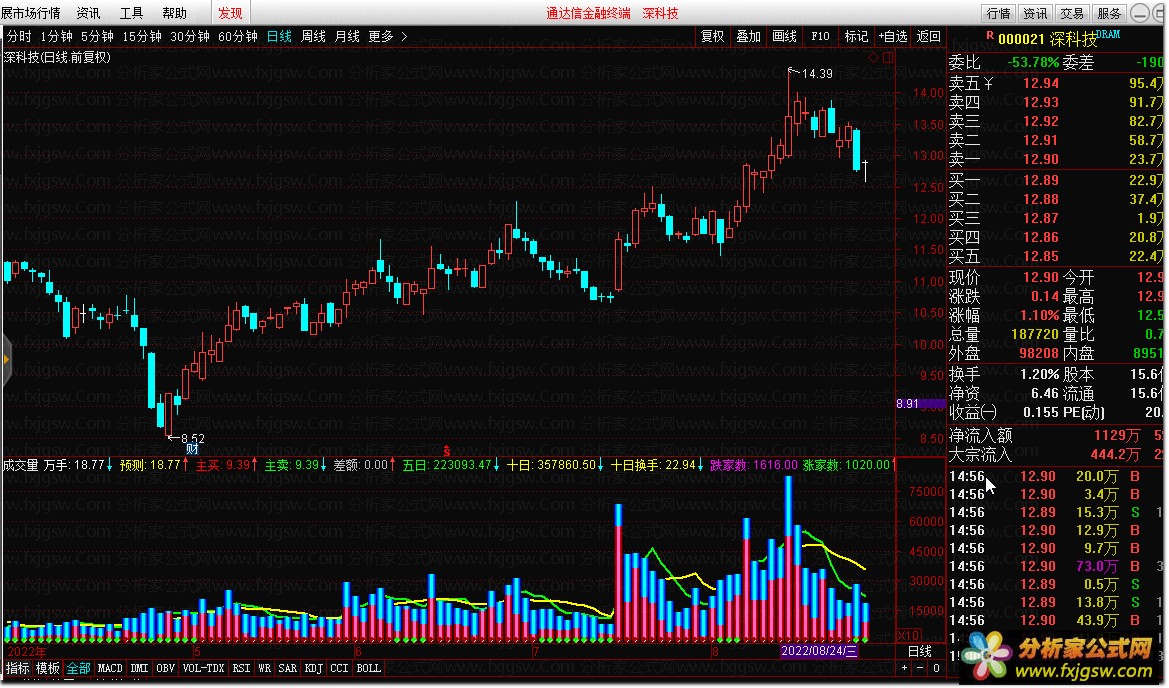
Task: Click the 8.52 low price label
Action: click(x=192, y=438)
